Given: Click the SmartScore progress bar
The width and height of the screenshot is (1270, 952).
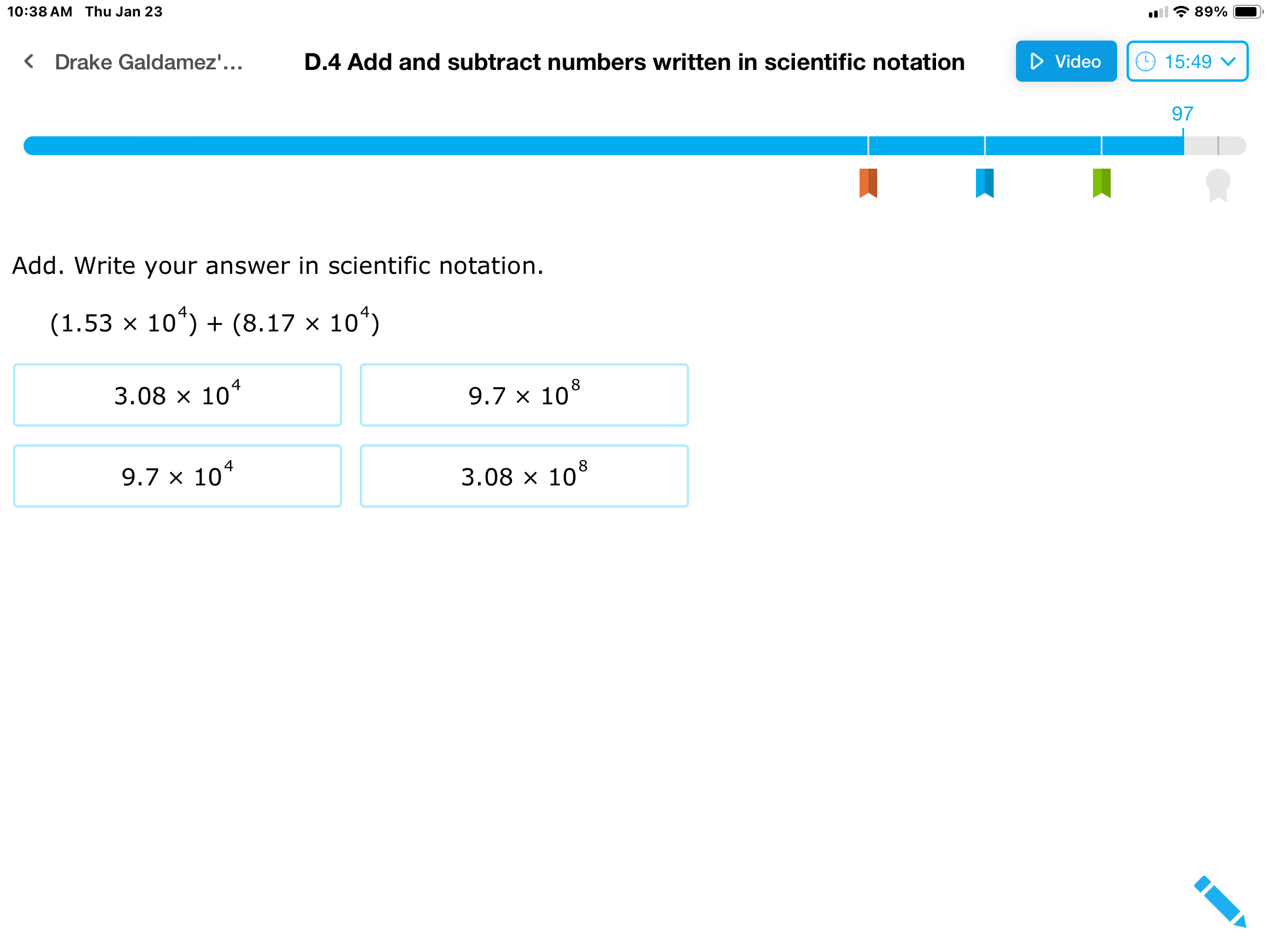Looking at the screenshot, I should [634, 146].
